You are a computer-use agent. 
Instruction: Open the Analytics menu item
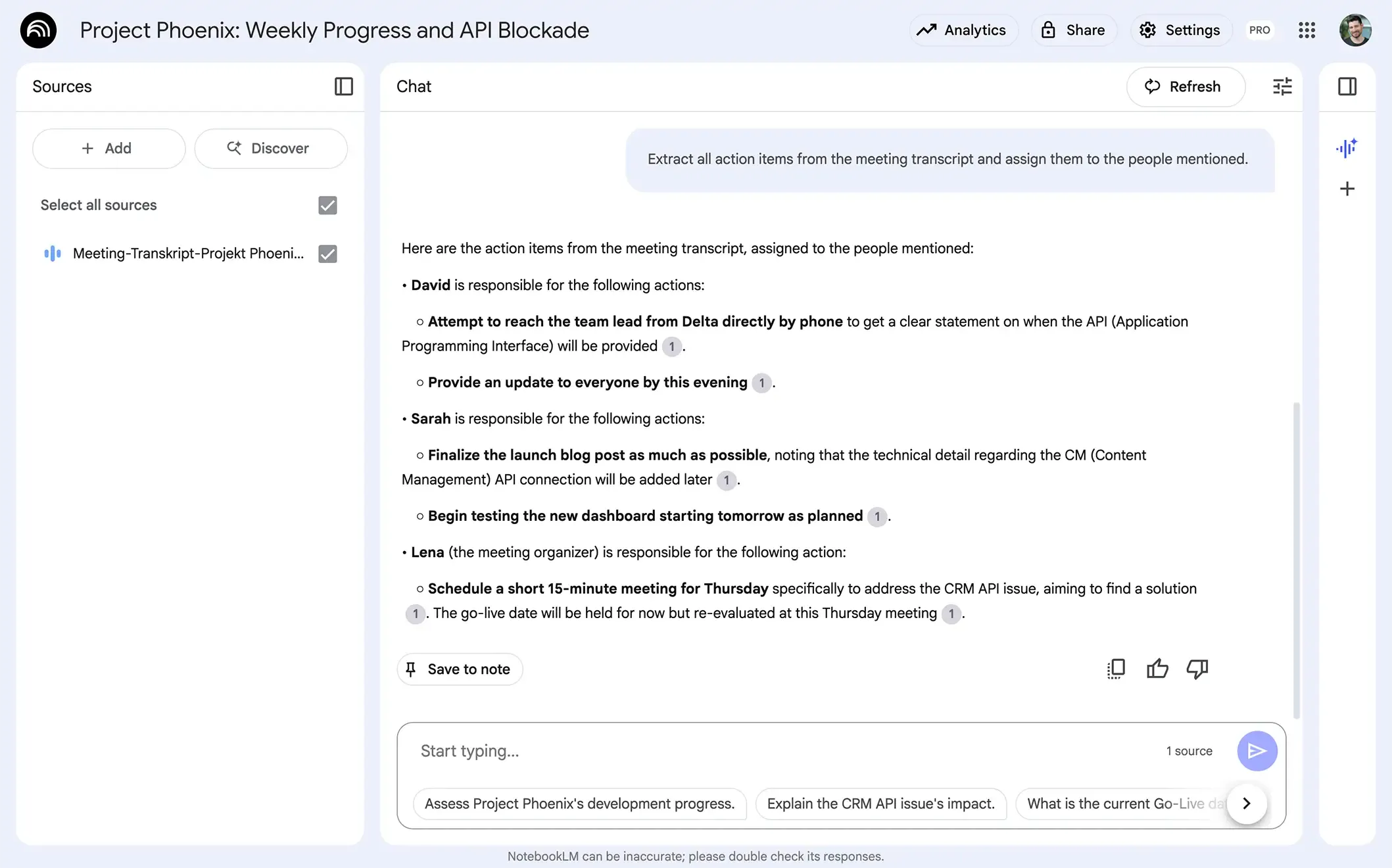click(x=963, y=30)
